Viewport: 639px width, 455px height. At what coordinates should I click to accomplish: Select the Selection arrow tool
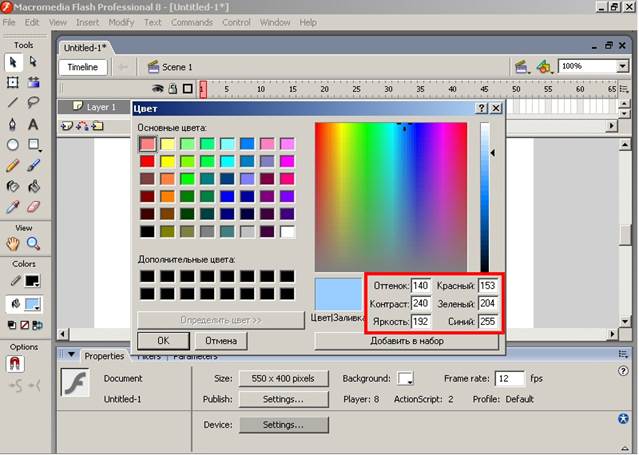(13, 62)
